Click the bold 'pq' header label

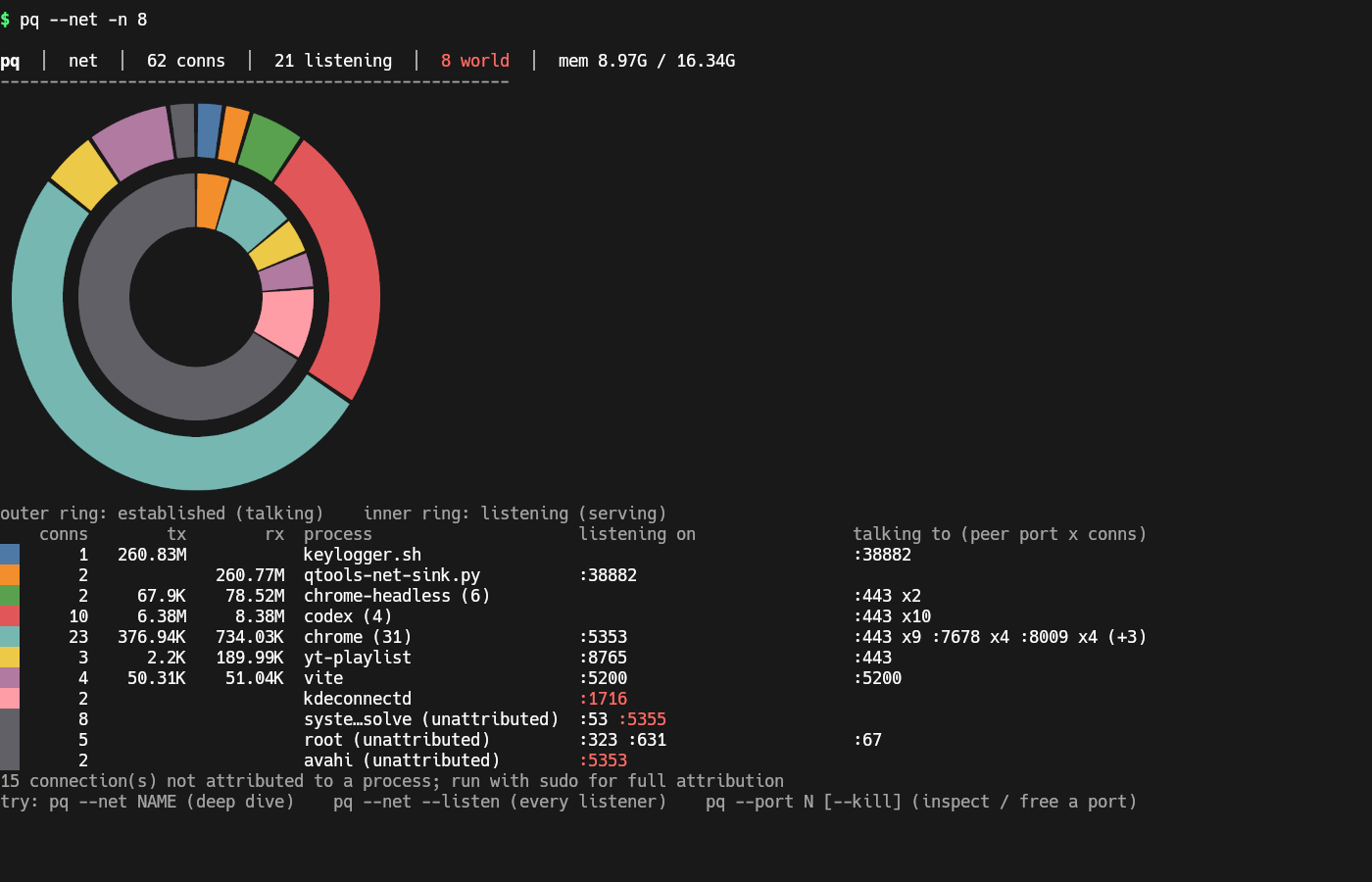(x=10, y=61)
